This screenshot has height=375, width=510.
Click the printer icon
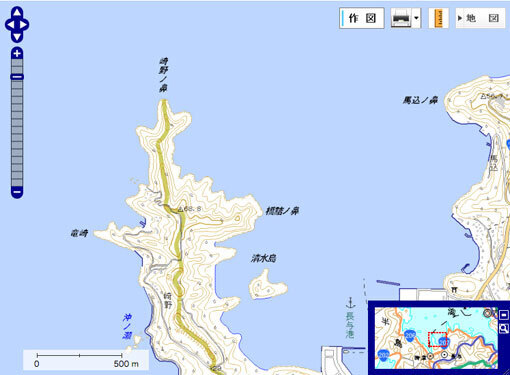402,18
